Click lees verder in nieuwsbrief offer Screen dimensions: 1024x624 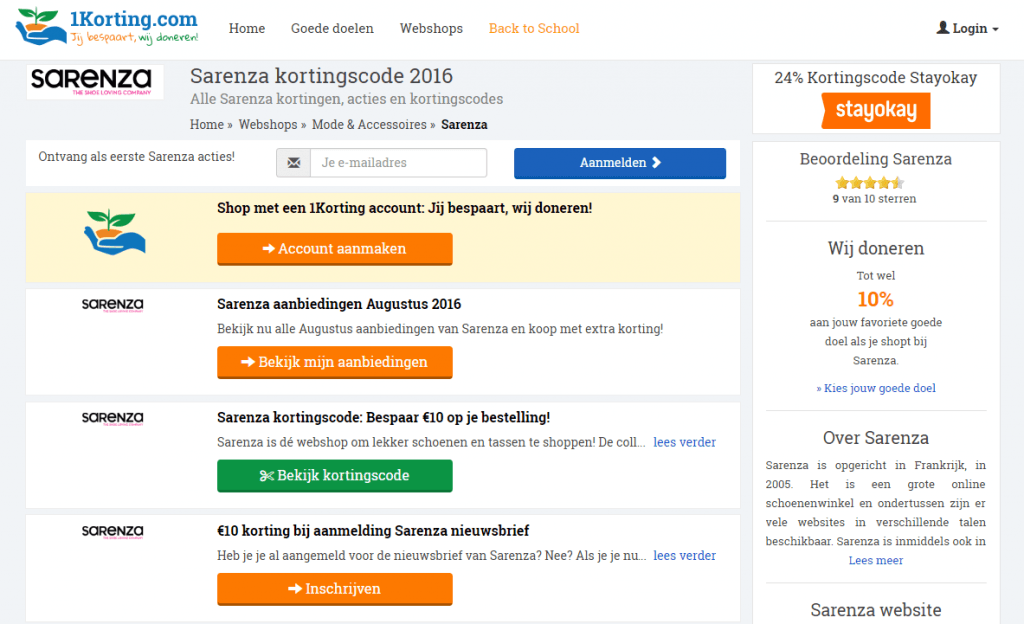tap(684, 555)
